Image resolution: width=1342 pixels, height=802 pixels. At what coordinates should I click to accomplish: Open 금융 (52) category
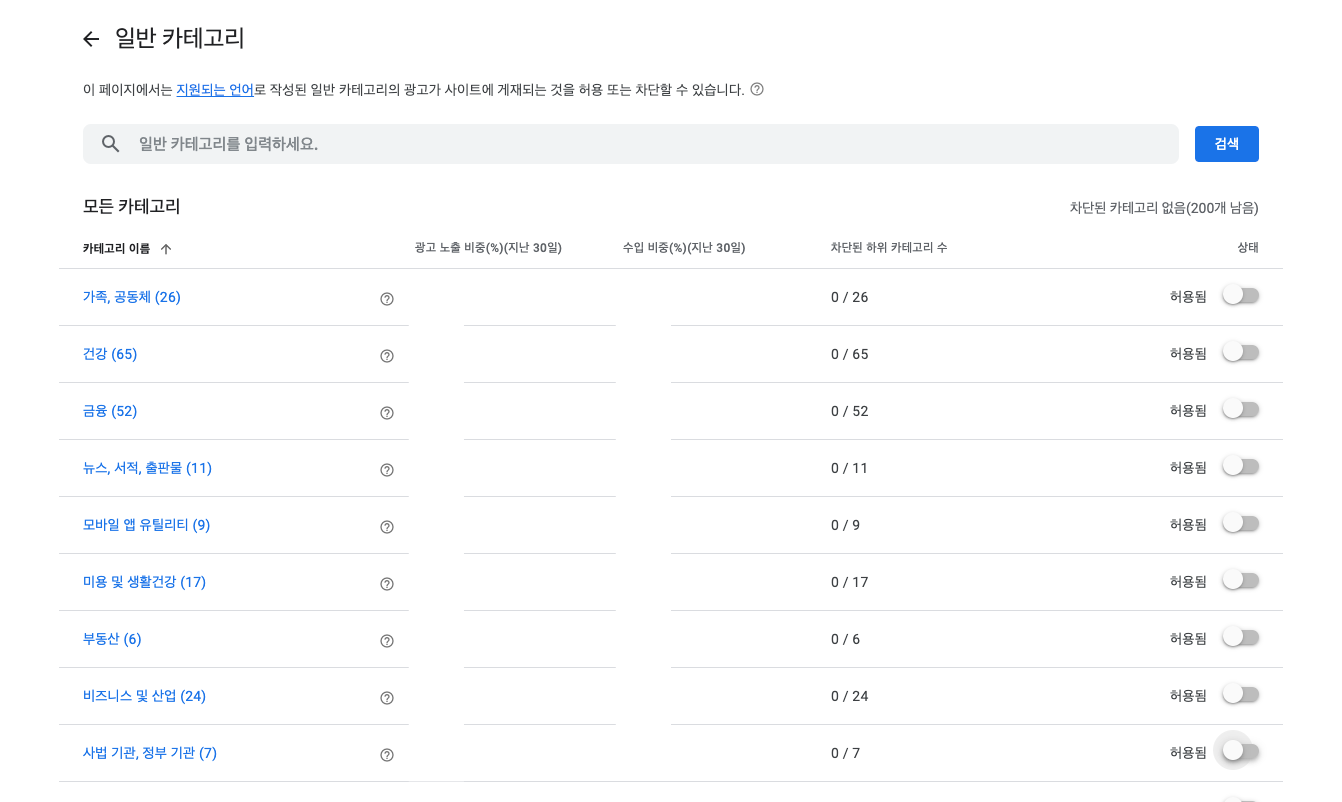[110, 411]
